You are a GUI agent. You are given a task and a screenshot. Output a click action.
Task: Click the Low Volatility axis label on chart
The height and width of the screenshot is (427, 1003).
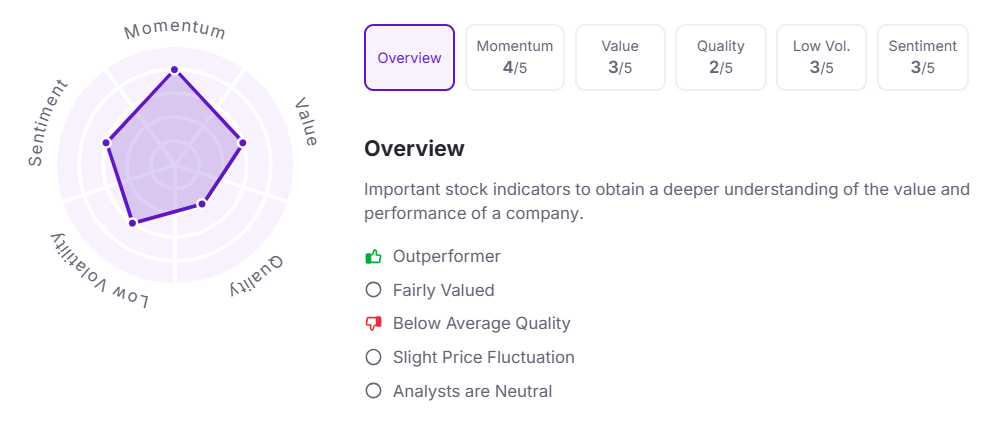(98, 271)
